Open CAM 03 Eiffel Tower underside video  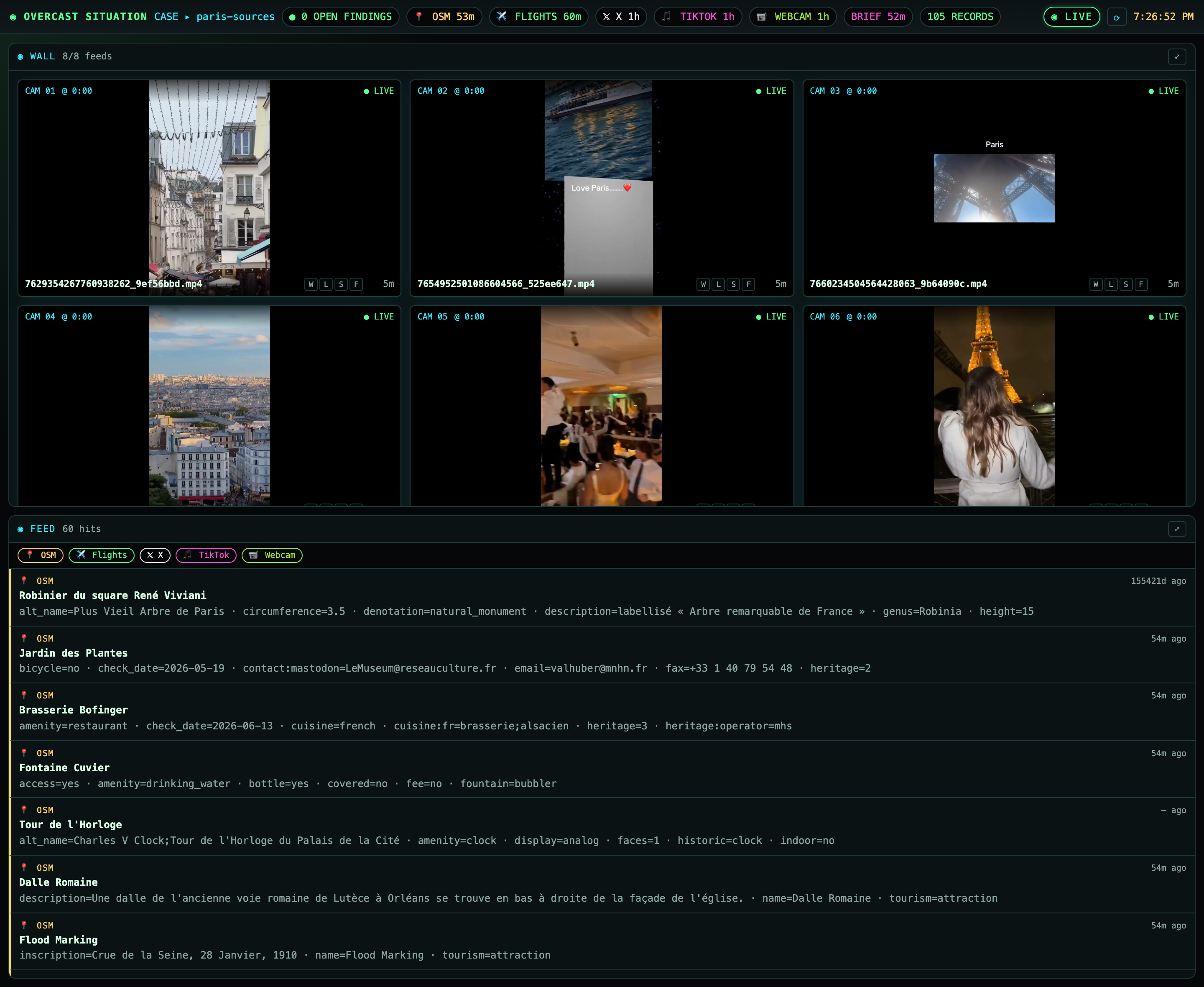point(994,188)
